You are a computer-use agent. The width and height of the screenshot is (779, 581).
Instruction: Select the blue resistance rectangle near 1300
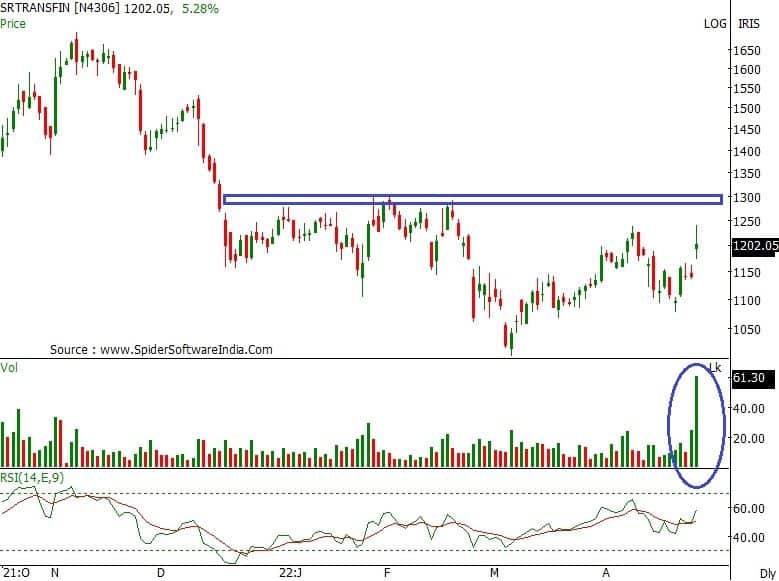pos(471,200)
